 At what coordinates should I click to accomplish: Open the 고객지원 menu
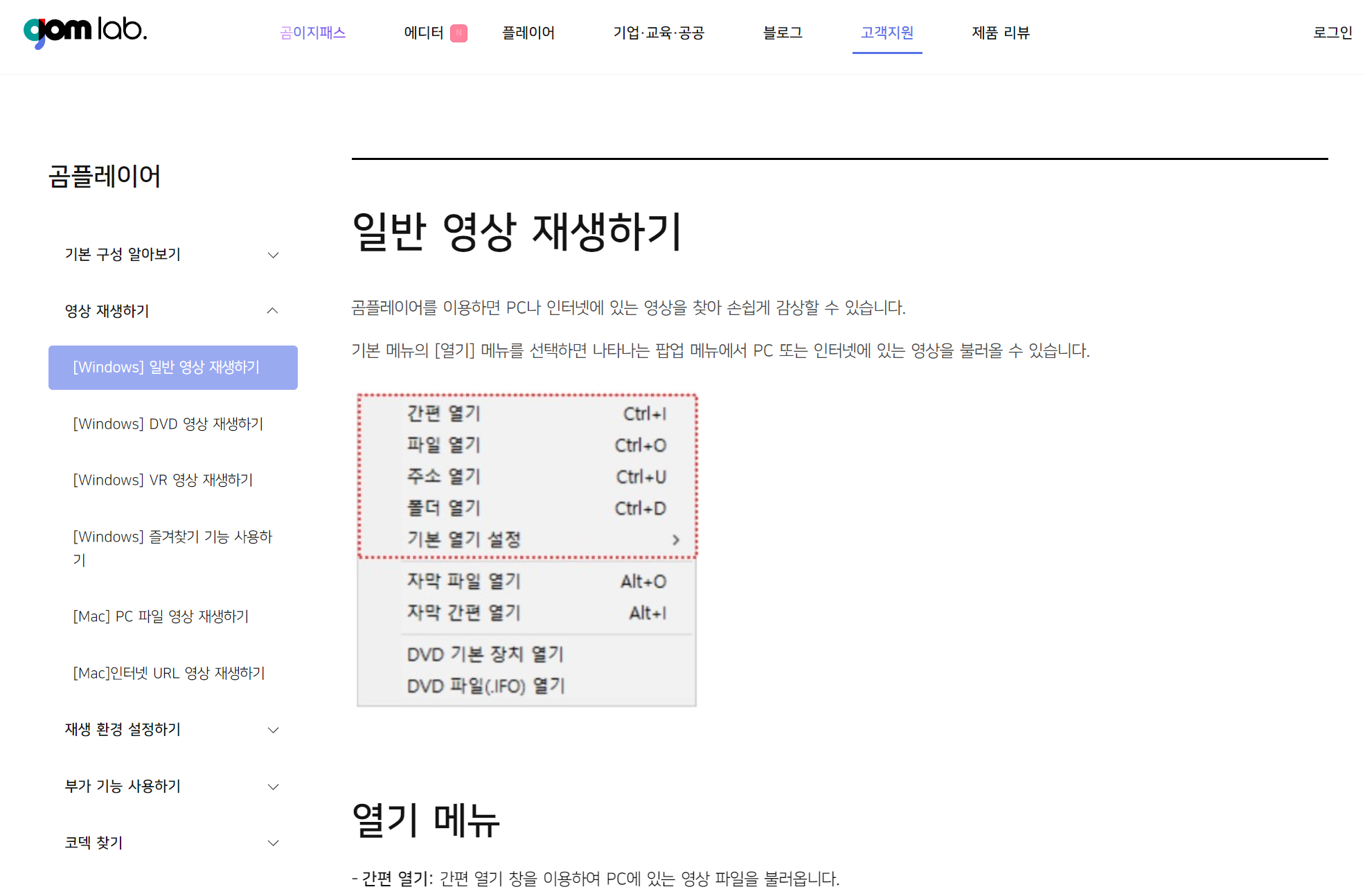(x=887, y=33)
